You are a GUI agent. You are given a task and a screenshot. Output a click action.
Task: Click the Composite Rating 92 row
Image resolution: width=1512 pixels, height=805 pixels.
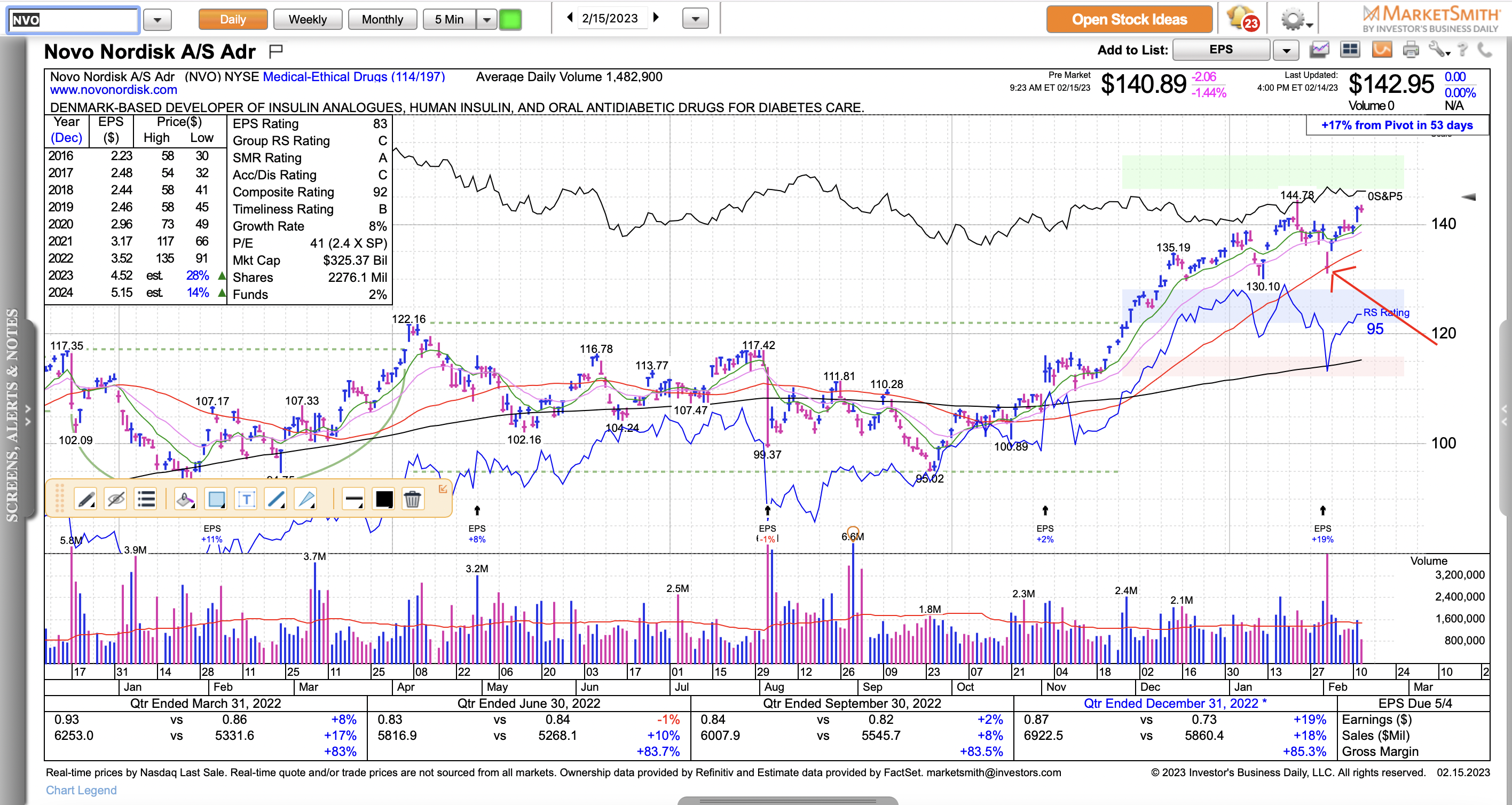tap(310, 192)
